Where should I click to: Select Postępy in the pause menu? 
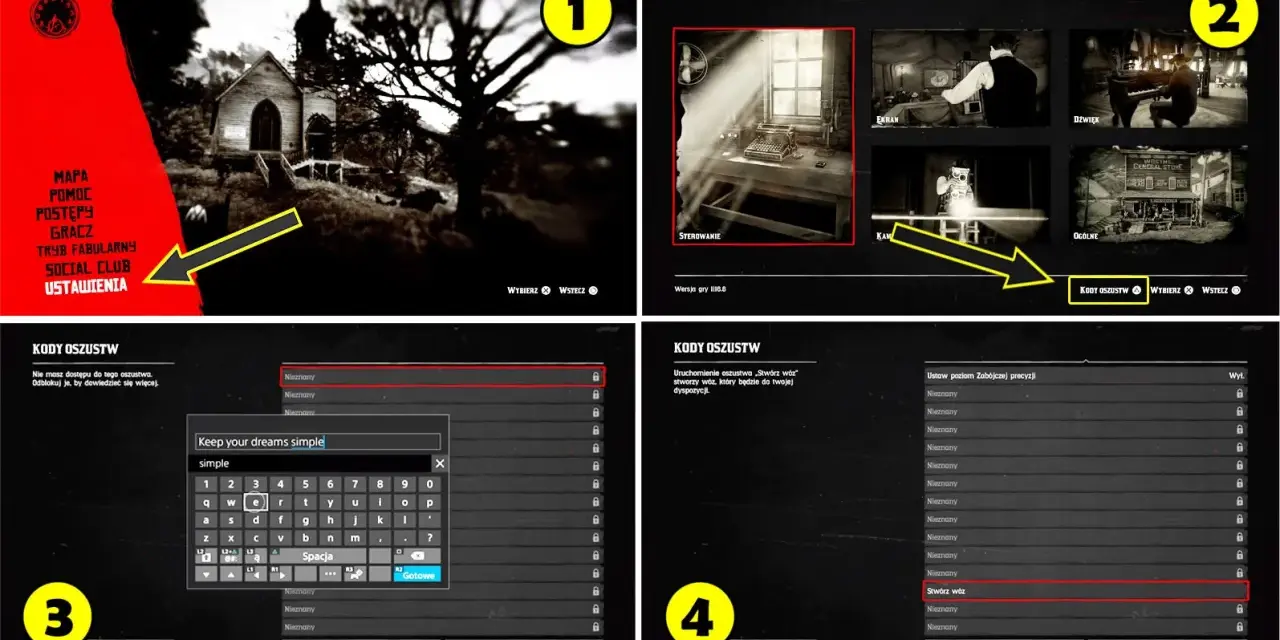65,213
